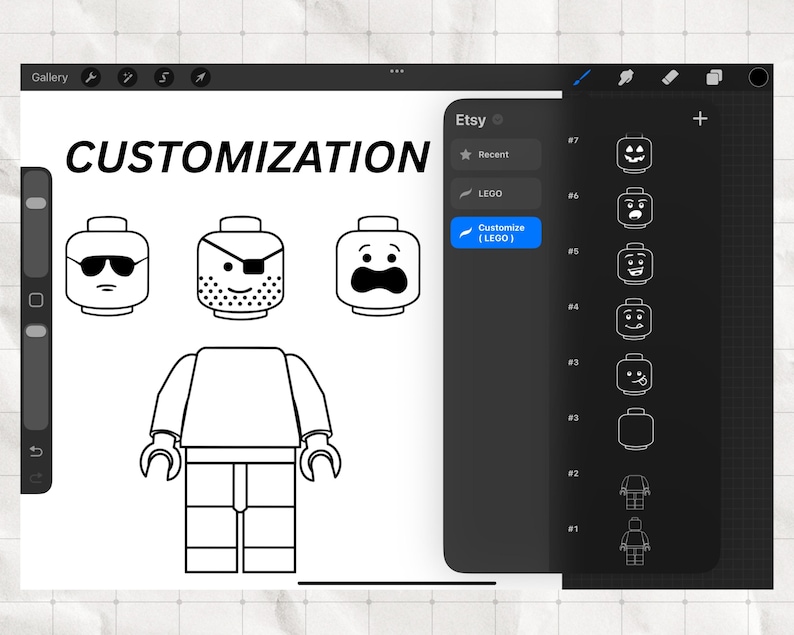The height and width of the screenshot is (635, 794).
Task: Open the Actions wrench menu
Action: (91, 77)
